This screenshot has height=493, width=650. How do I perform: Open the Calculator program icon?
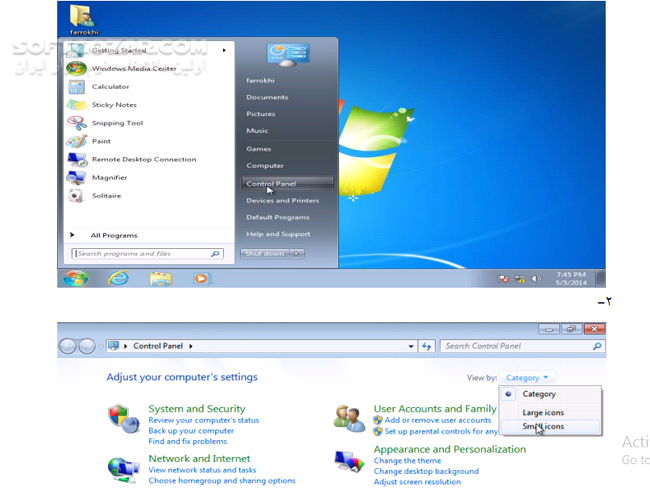coord(77,87)
